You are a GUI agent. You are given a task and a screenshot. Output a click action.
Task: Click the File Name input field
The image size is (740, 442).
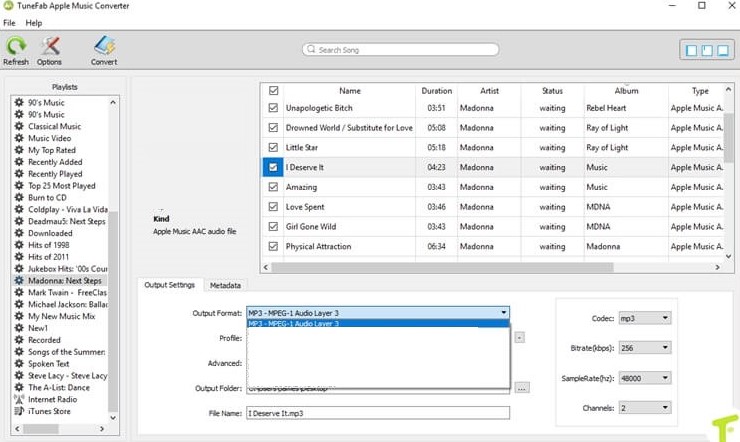378,413
